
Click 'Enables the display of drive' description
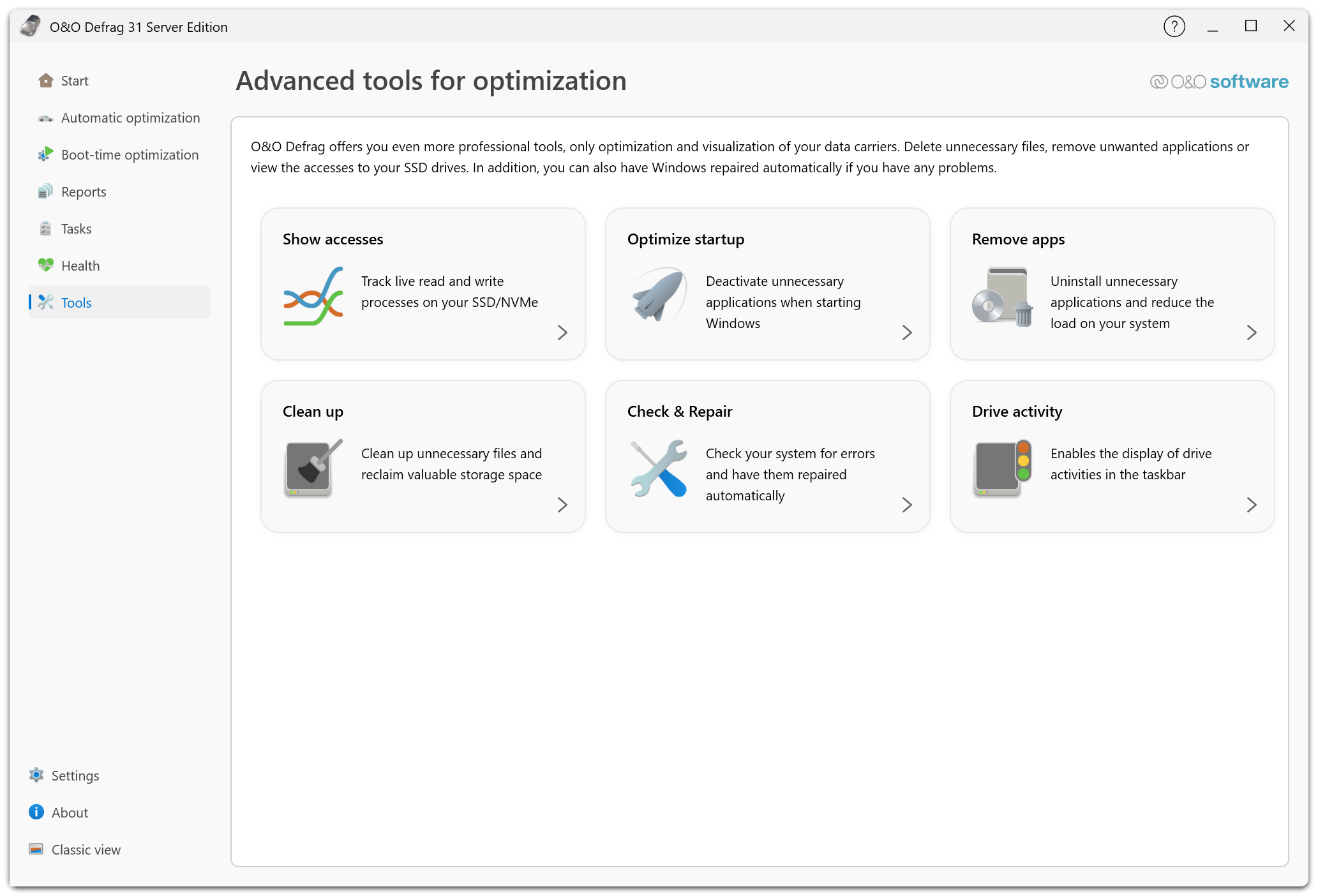pos(1131,464)
